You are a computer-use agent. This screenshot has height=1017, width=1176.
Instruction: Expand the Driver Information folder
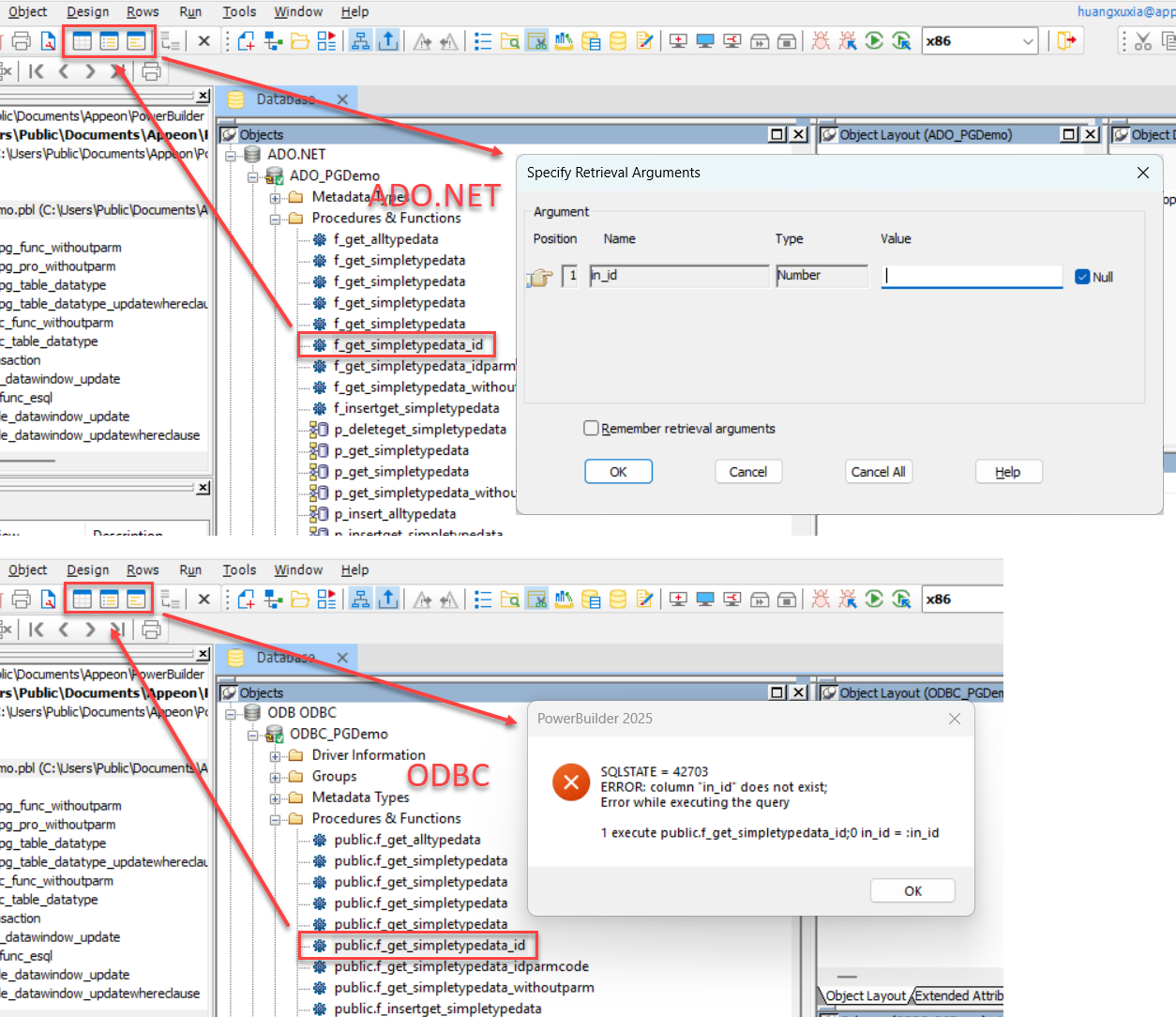(275, 755)
